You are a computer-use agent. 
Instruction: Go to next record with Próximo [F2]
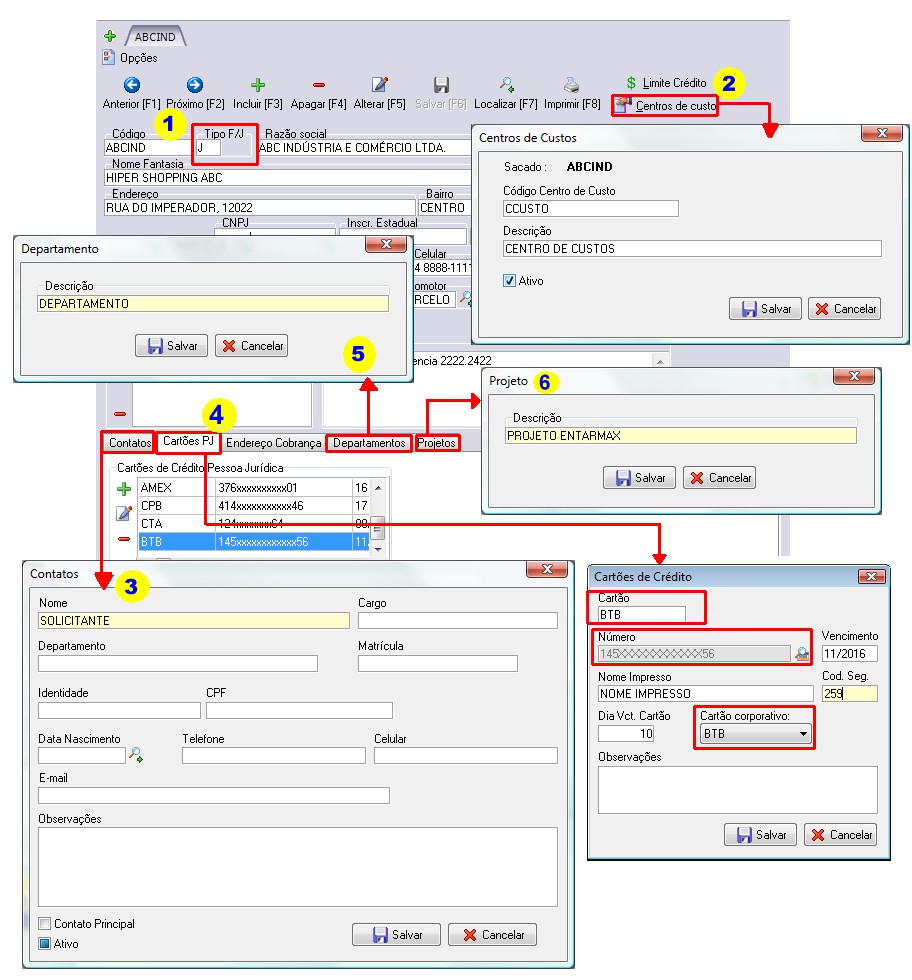point(194,85)
